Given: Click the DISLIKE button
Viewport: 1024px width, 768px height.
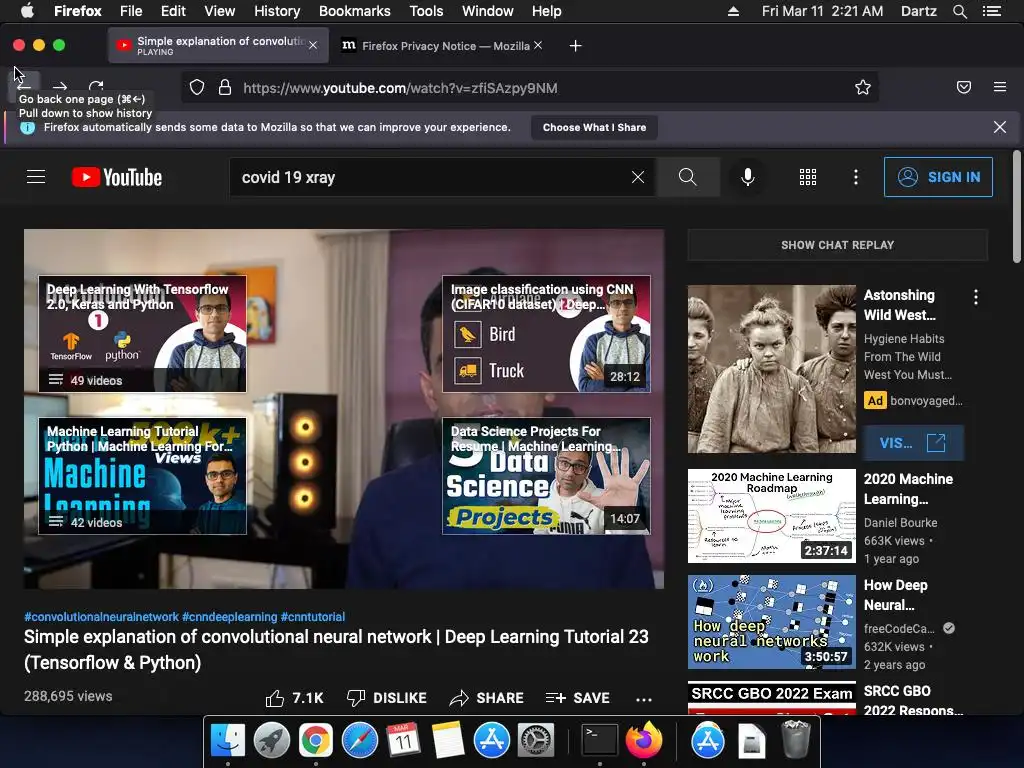Looking at the screenshot, I should [x=387, y=698].
